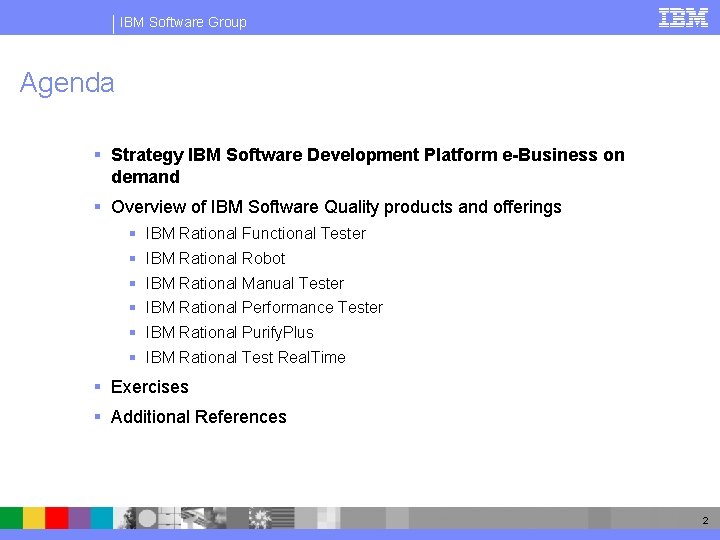
Task: Click 'Strategy IBM Software Development Platform' bullet
Action: [x=367, y=165]
